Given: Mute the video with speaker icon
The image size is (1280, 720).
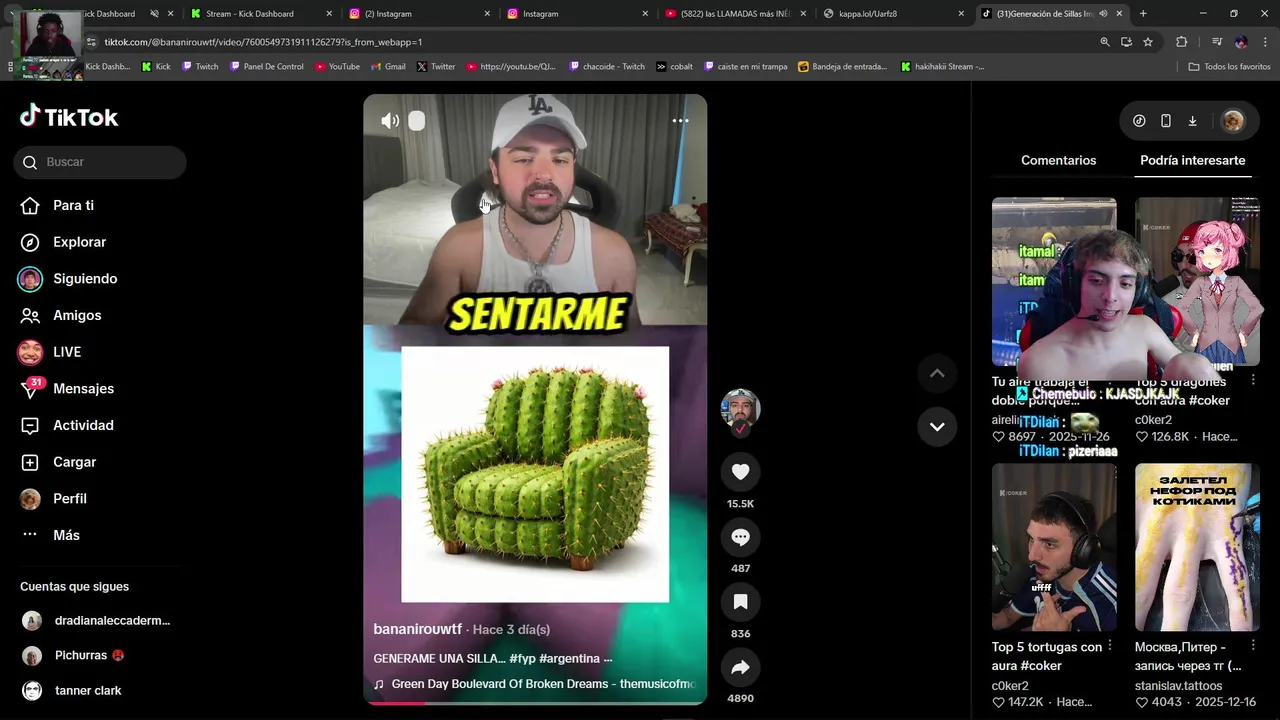Looking at the screenshot, I should [x=390, y=121].
